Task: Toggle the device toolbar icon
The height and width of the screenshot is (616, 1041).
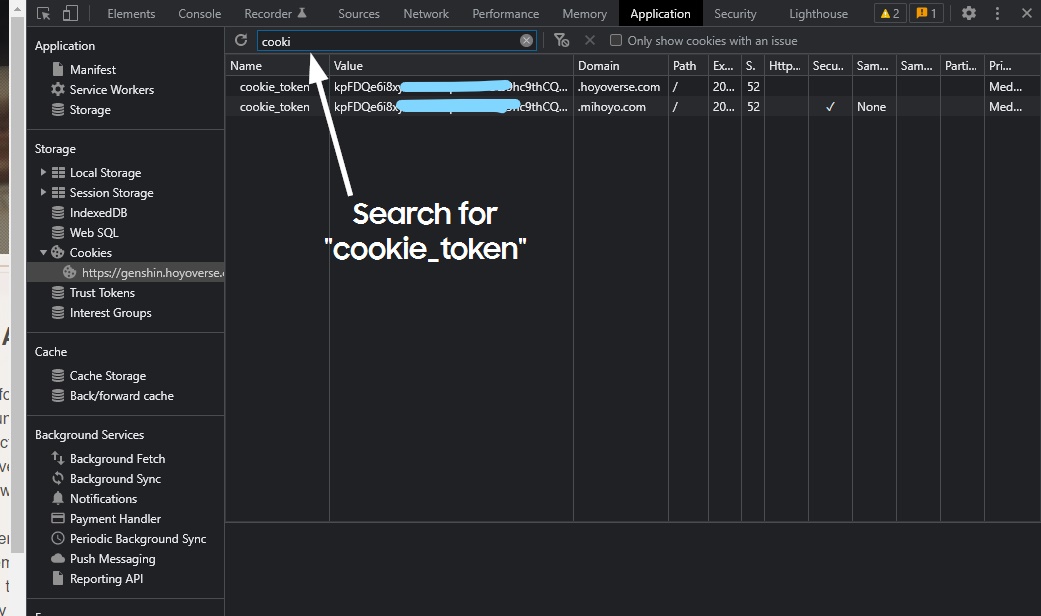Action: tap(70, 14)
